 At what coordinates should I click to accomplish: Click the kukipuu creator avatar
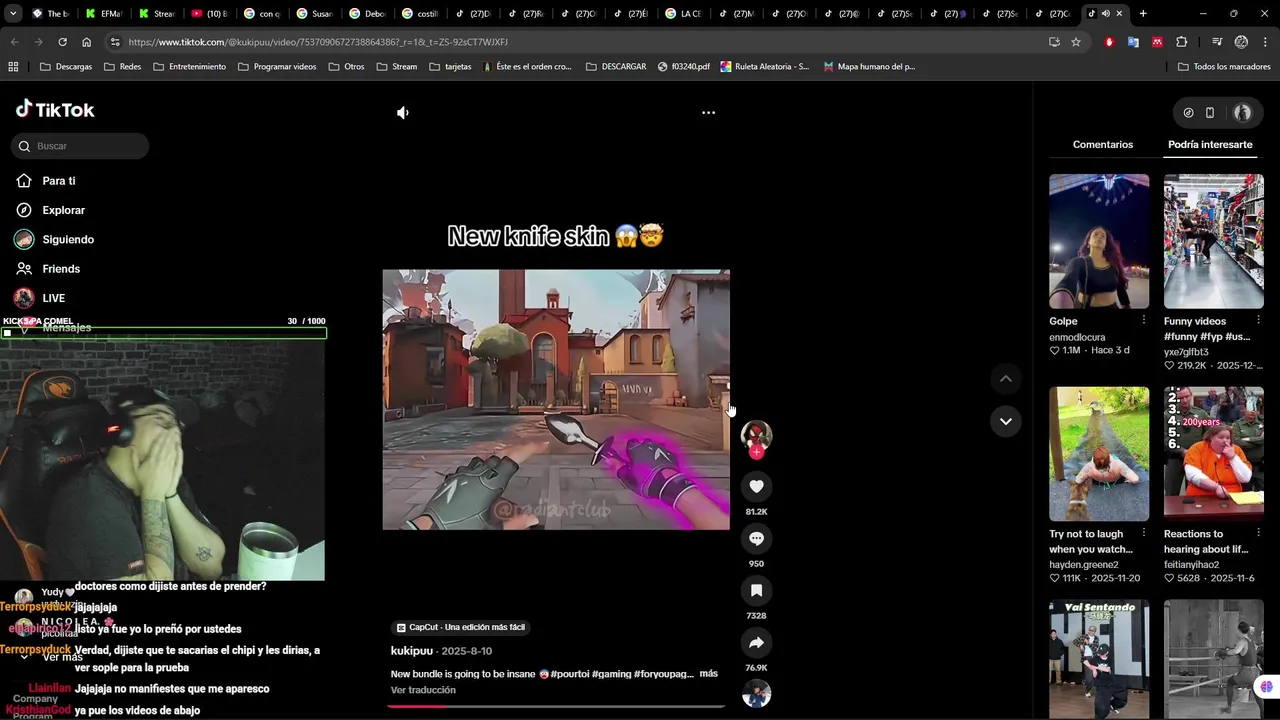click(x=756, y=436)
